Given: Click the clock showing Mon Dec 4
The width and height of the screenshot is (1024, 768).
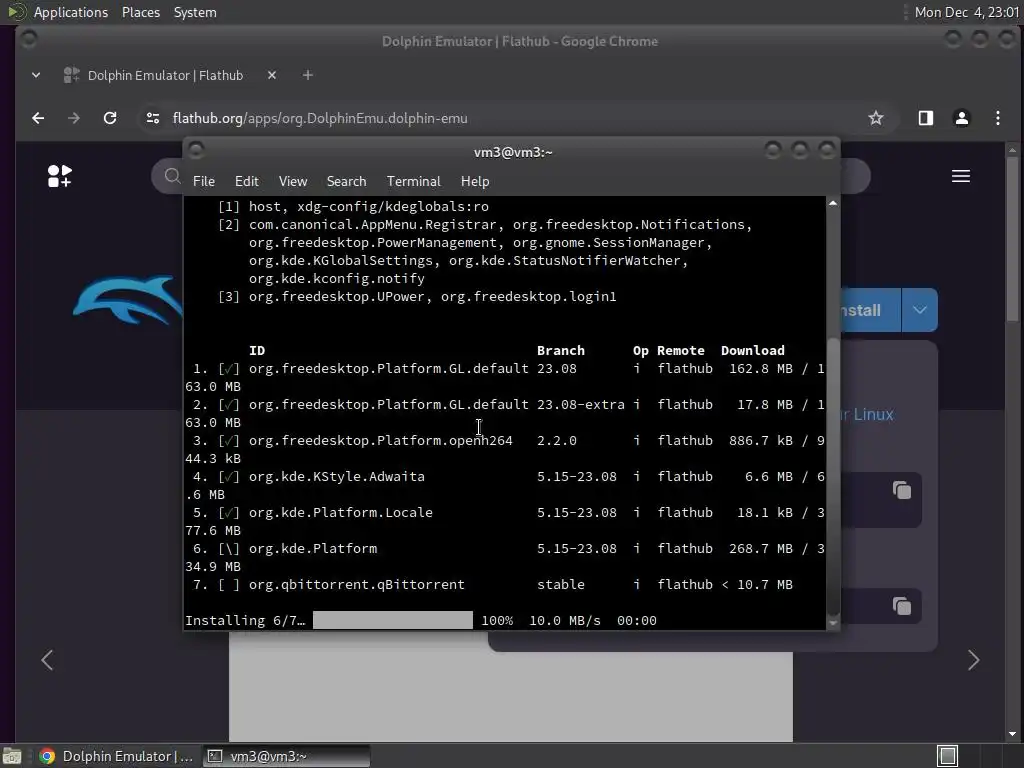Looking at the screenshot, I should pos(966,12).
